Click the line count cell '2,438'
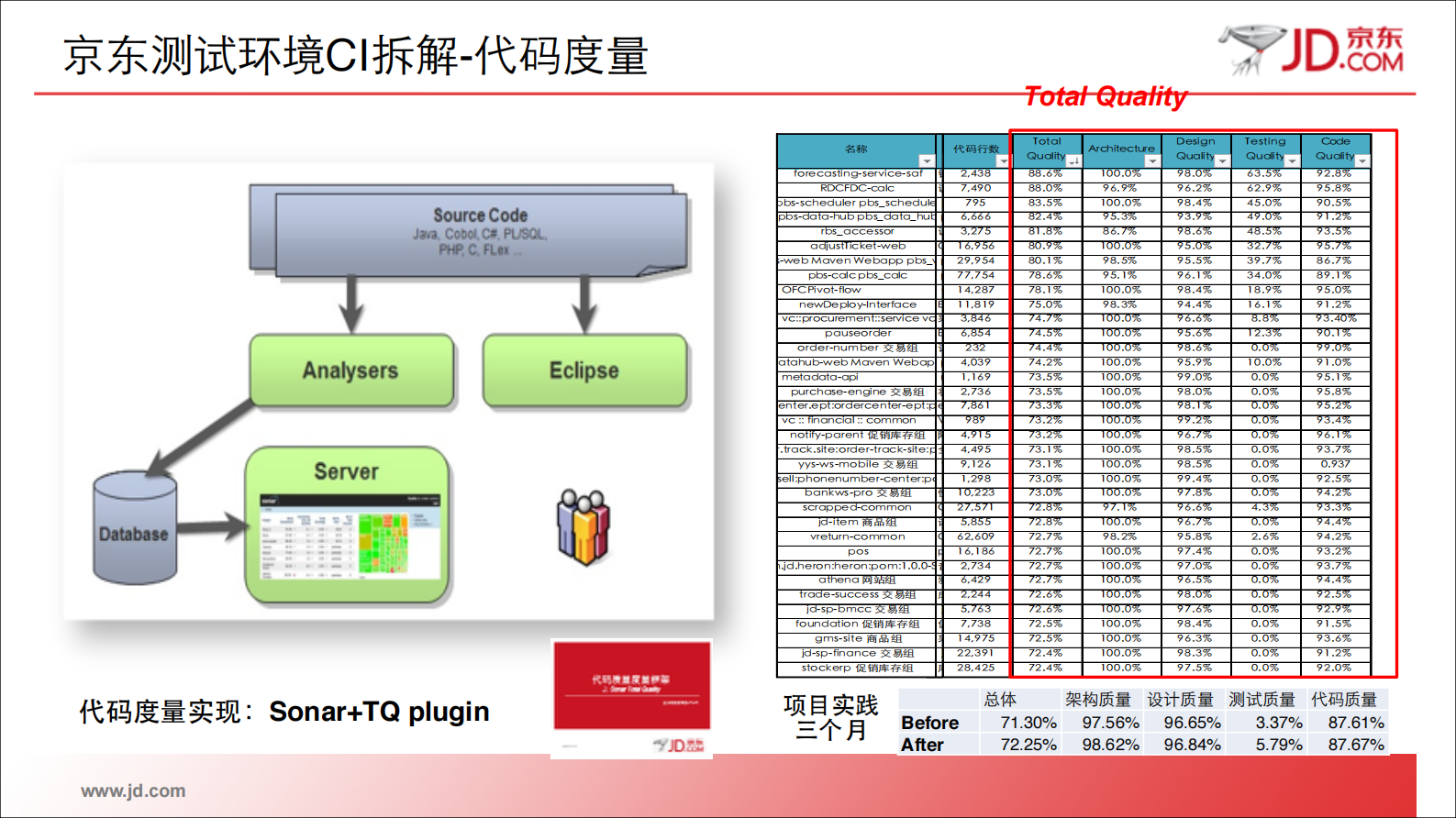This screenshot has height=818, width=1456. pos(975,173)
